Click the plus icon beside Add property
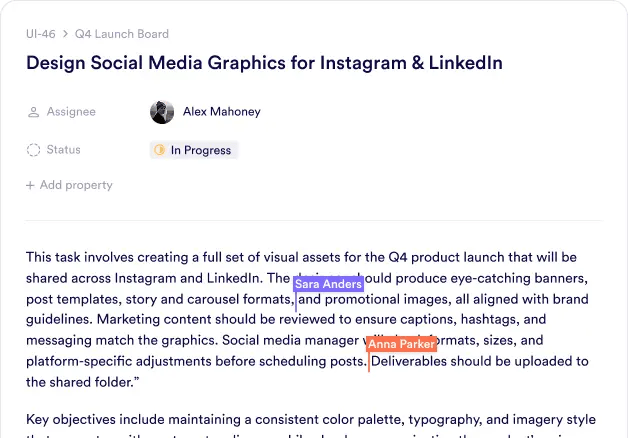The image size is (628, 438). pos(30,185)
